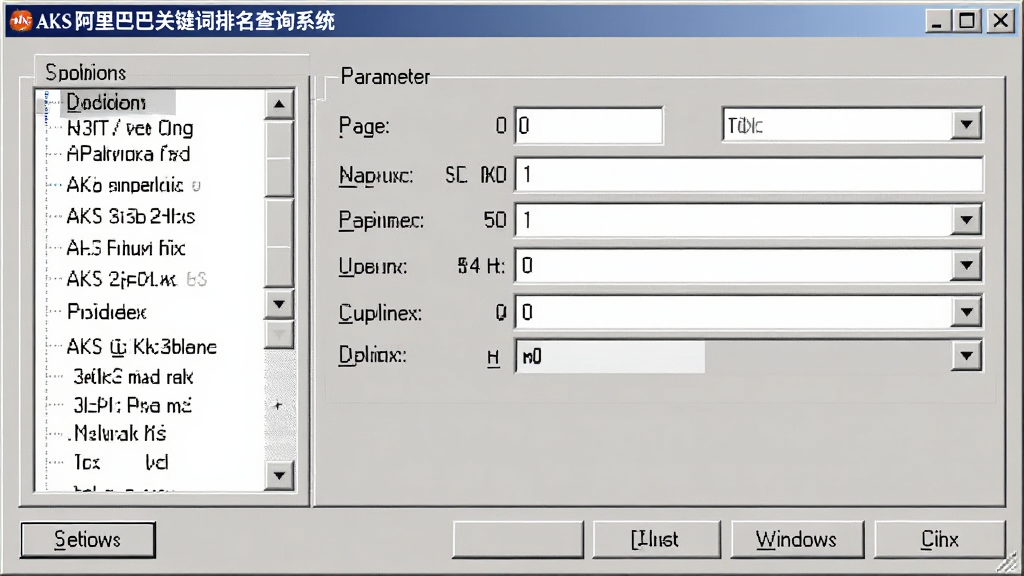Select 'N3IT / vee Ong' in the tree
The image size is (1024, 576).
[x=130, y=128]
